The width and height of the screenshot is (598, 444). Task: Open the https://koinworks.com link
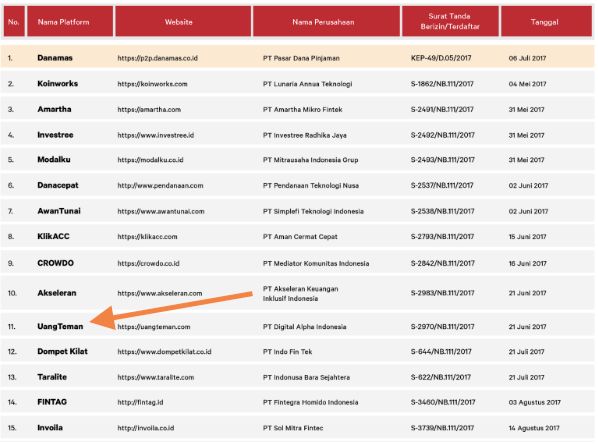pos(152,84)
